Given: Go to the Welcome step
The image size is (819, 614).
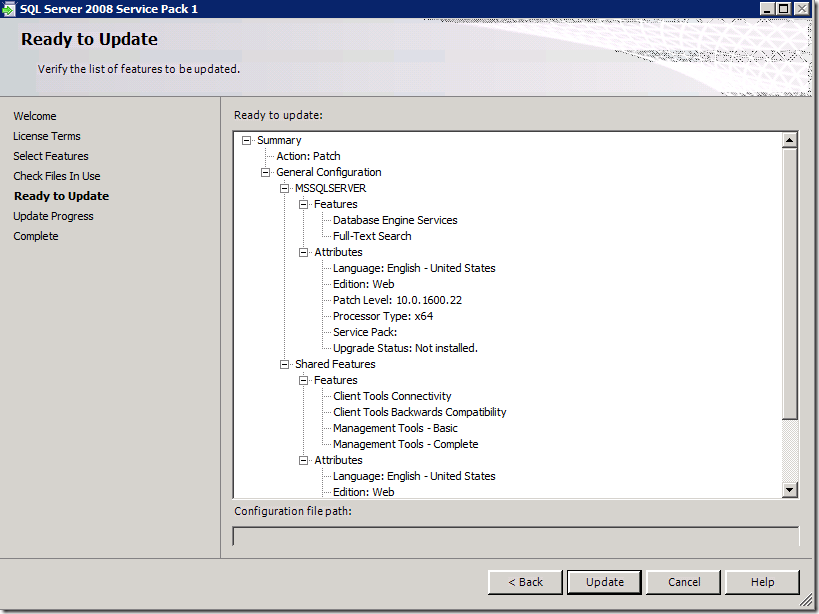Looking at the screenshot, I should pos(35,116).
